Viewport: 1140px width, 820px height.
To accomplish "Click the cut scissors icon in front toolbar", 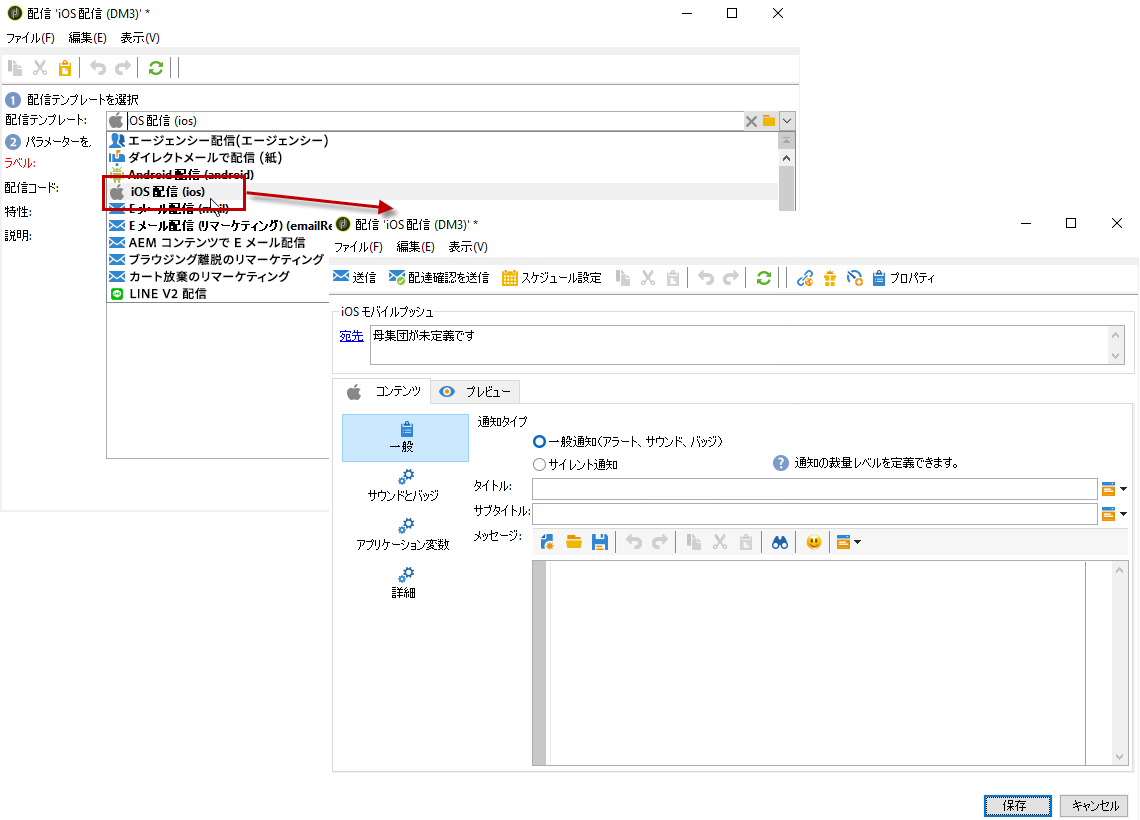I will [x=648, y=278].
